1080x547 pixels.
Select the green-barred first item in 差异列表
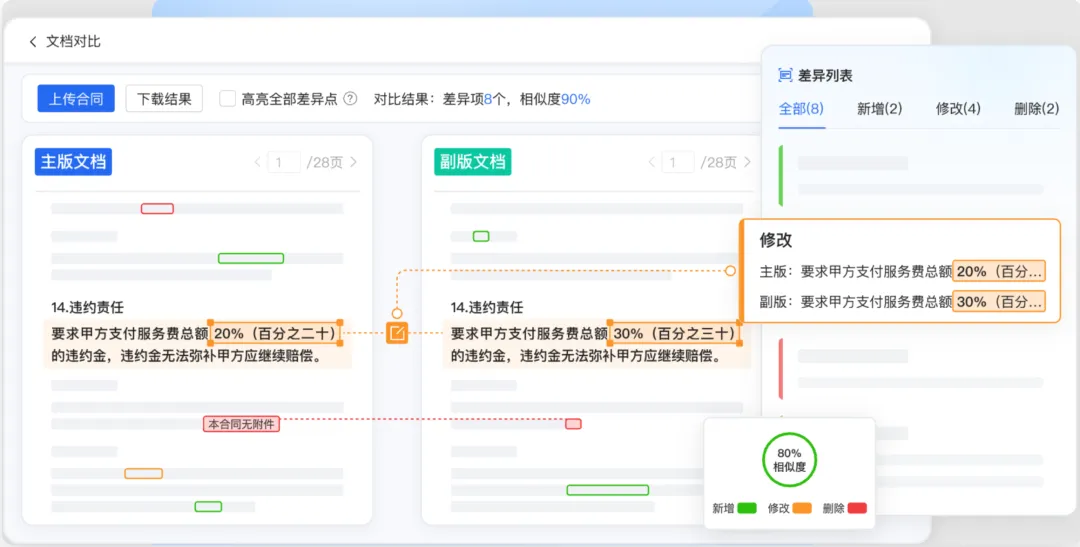tap(913, 176)
